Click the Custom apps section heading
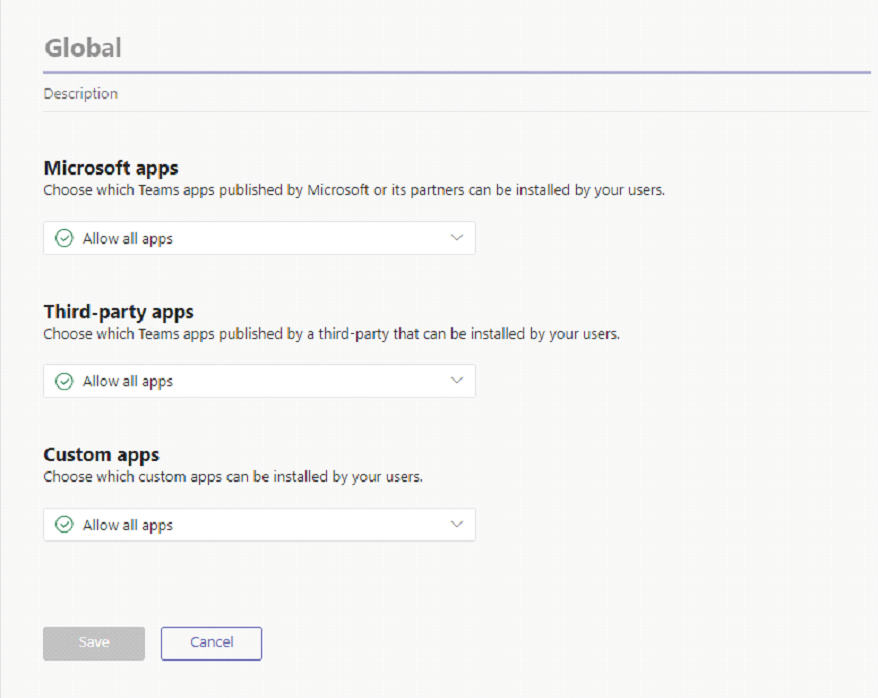 (x=101, y=455)
